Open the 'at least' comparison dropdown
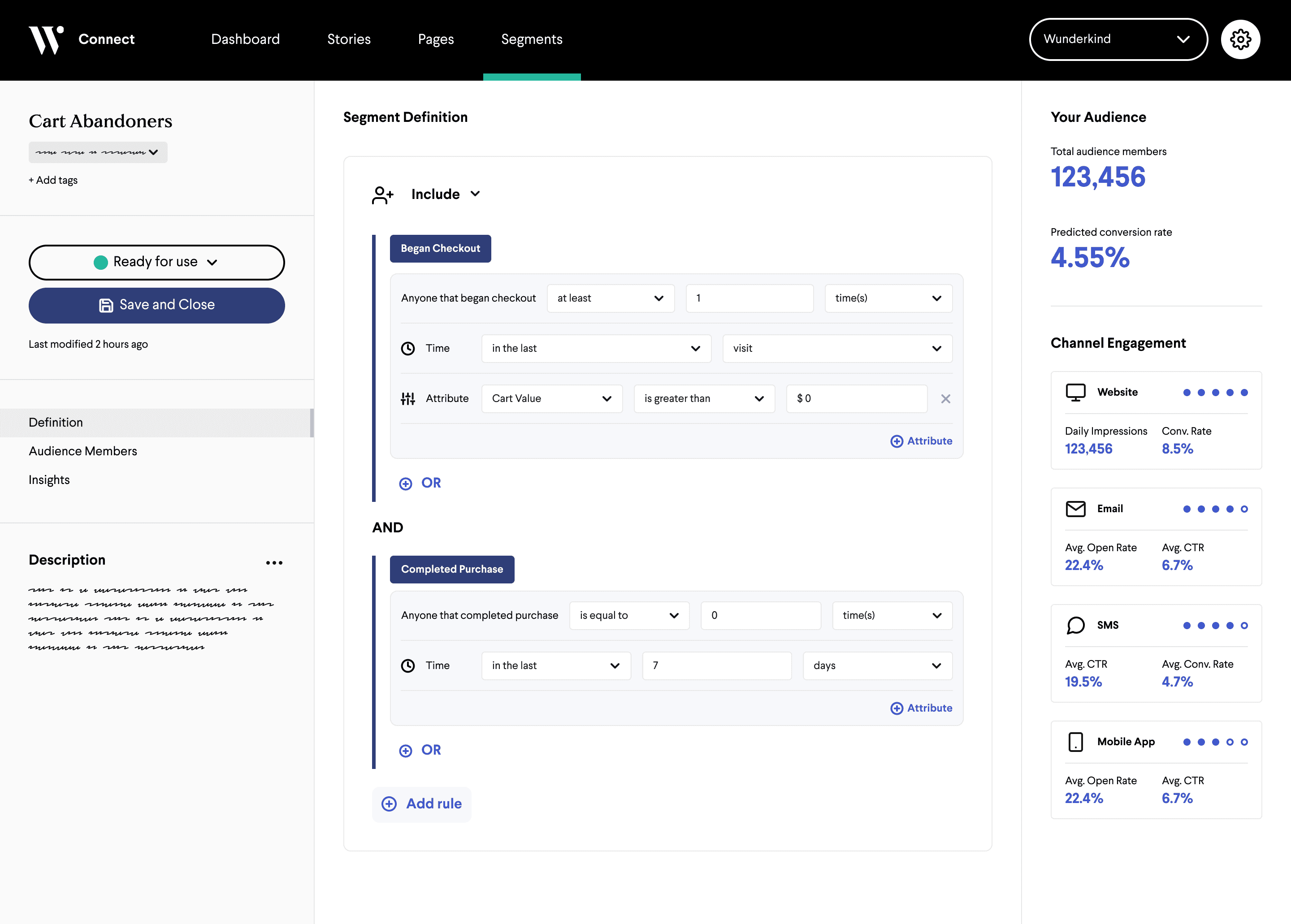The image size is (1291, 924). pos(610,298)
